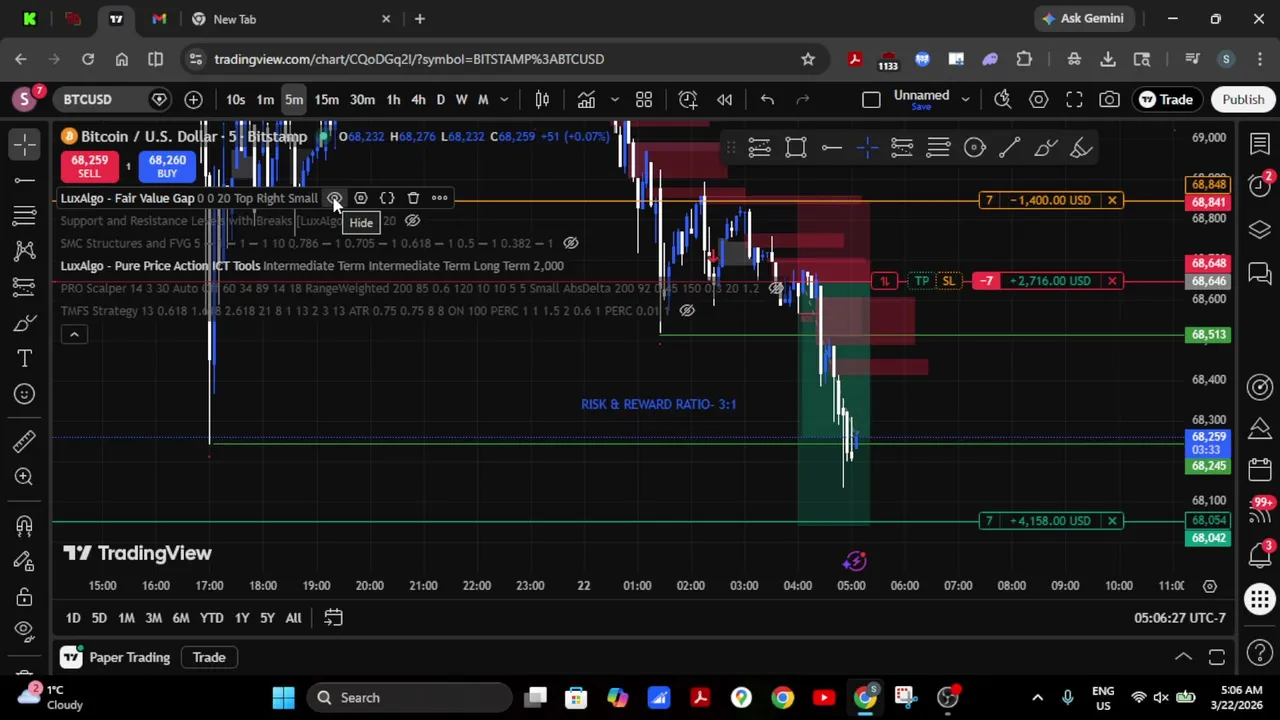Switch to the 1h interval

coord(393,99)
